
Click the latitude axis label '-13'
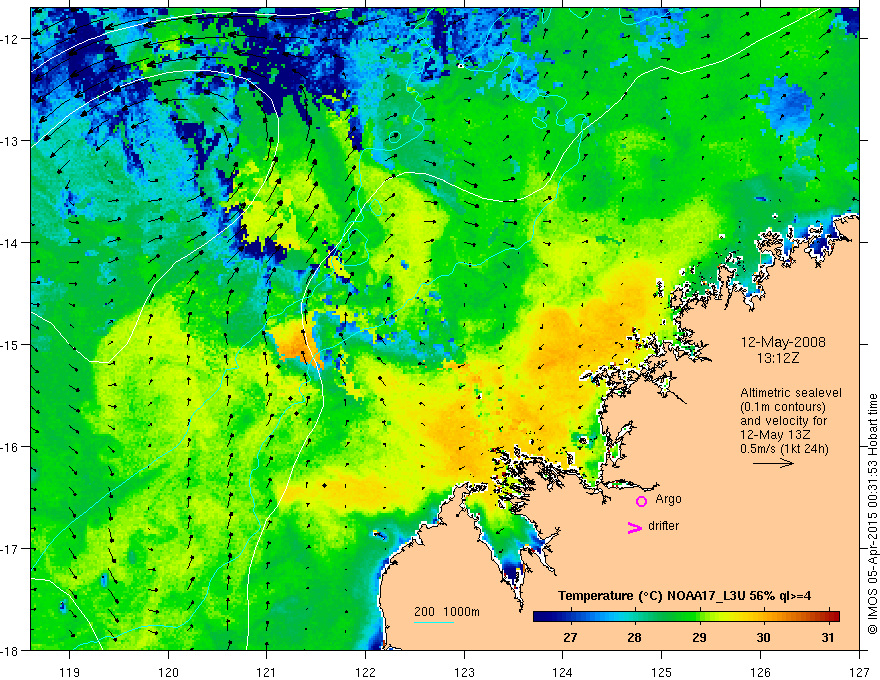[11, 140]
